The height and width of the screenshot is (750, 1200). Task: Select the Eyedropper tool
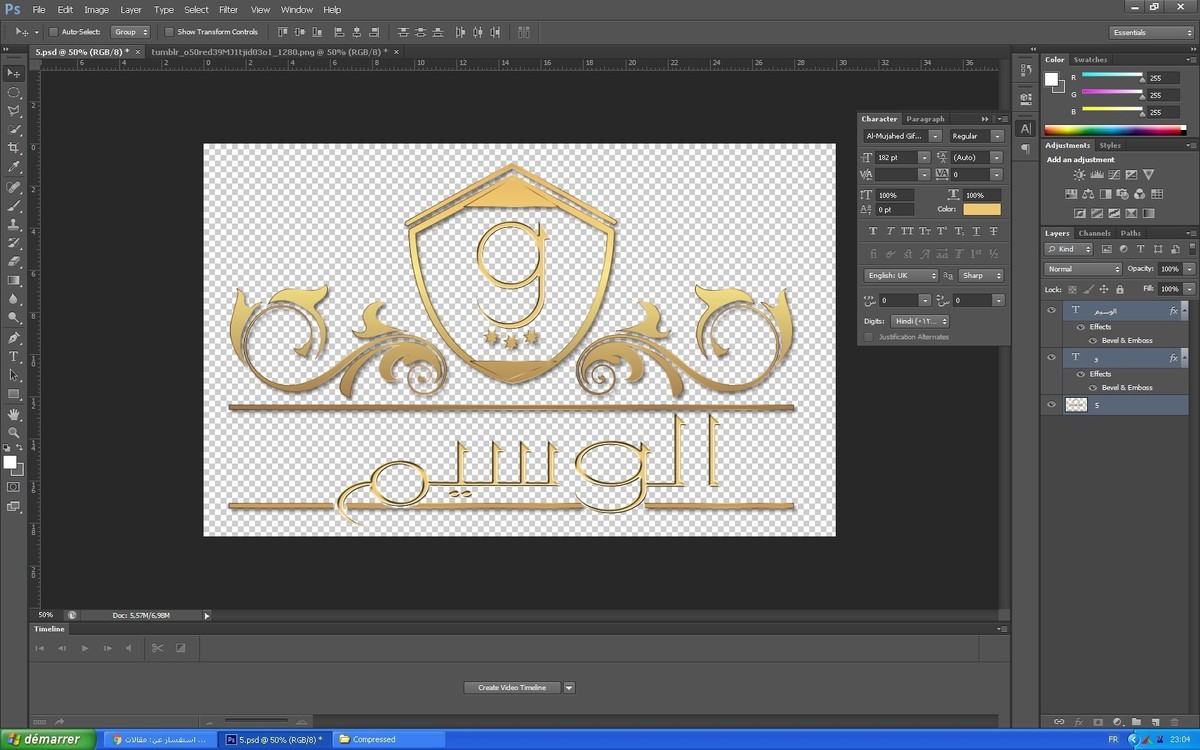[14, 167]
